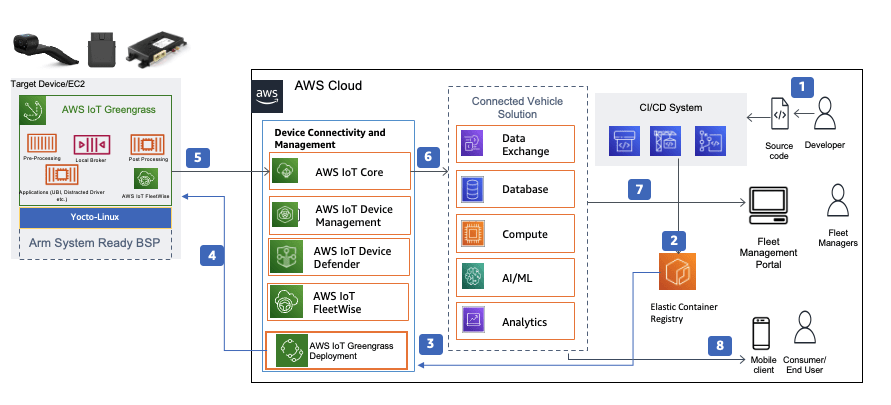
Task: Click the telematics control box photo
Action: 159,52
